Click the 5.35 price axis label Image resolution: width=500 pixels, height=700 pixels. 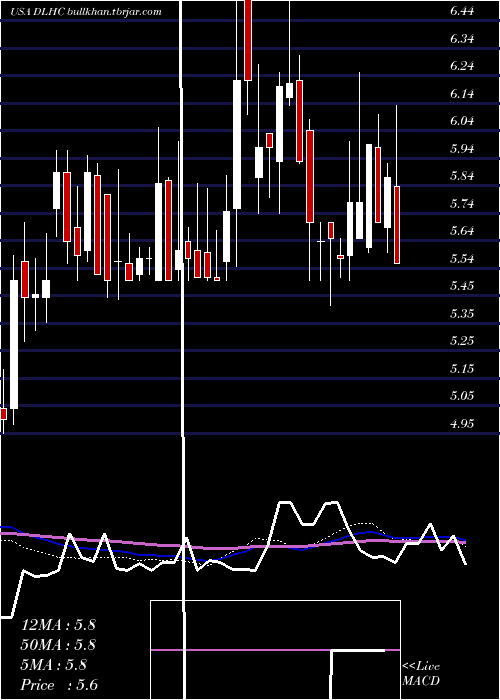[x=462, y=313]
